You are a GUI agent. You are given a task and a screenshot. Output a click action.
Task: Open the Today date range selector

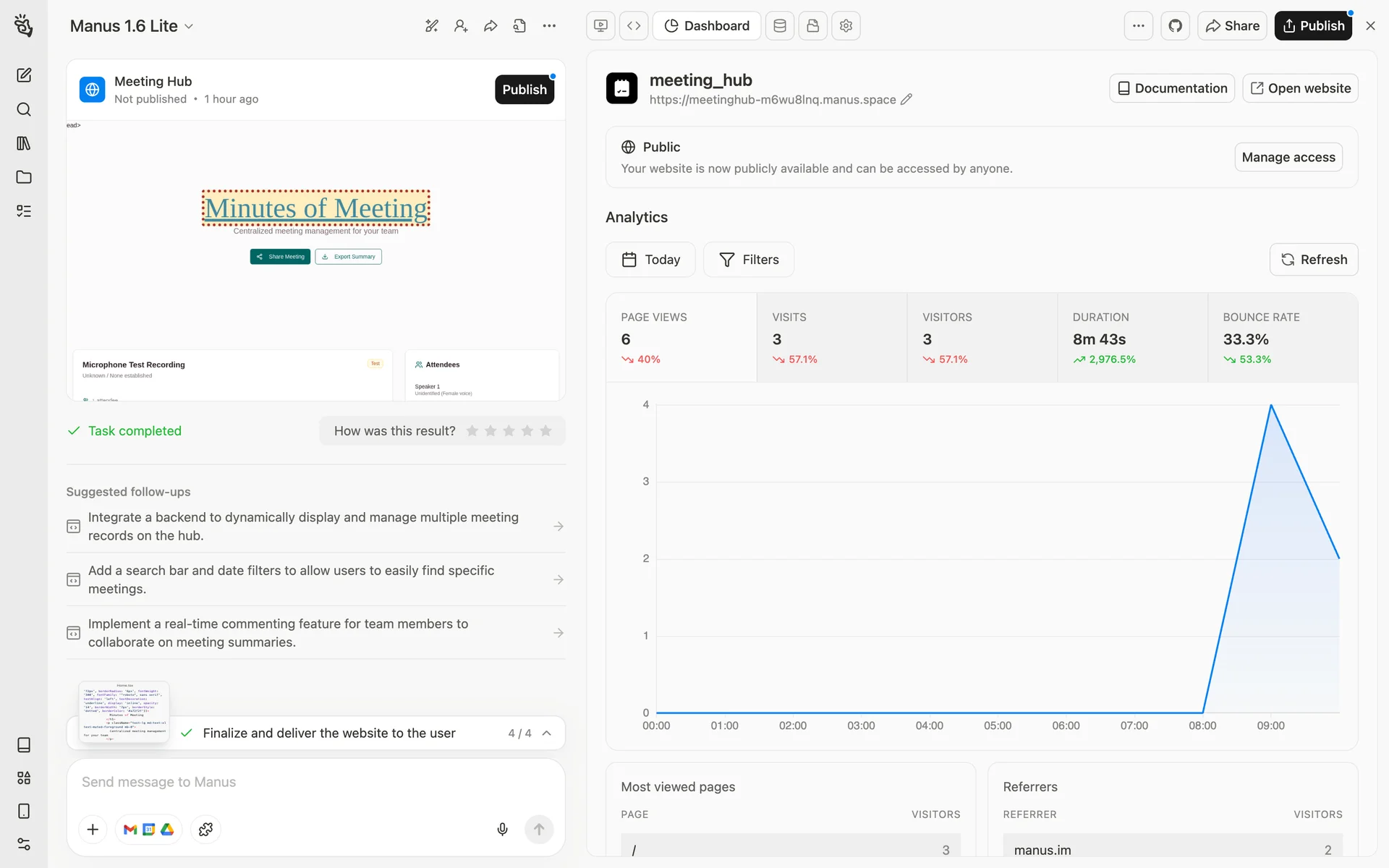coord(650,260)
